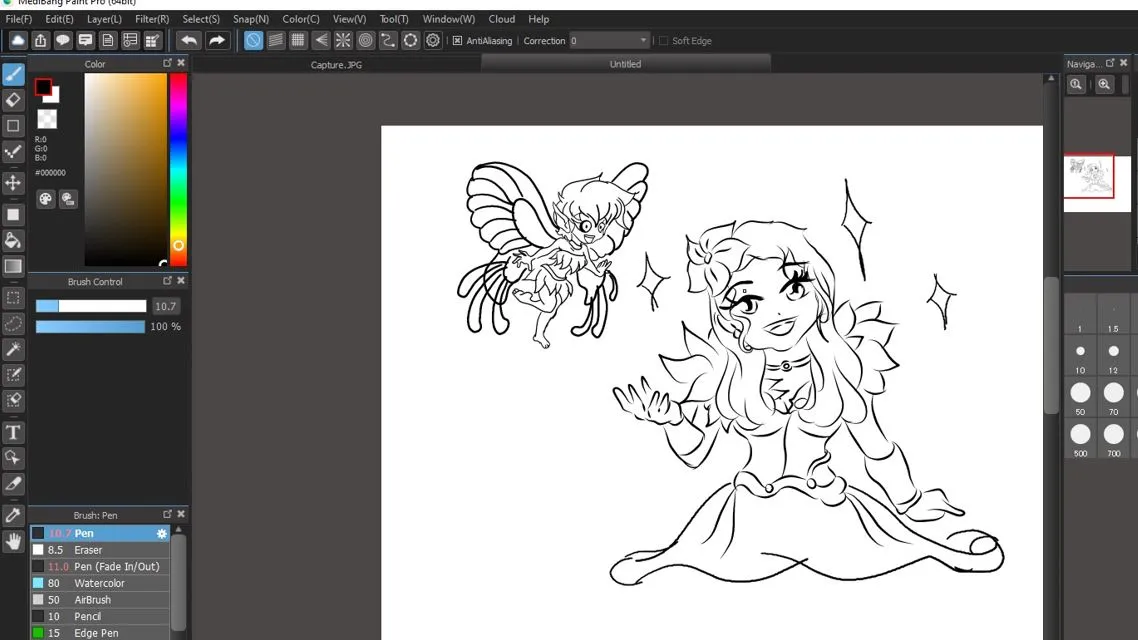Enable concentric circle snap

tap(366, 41)
